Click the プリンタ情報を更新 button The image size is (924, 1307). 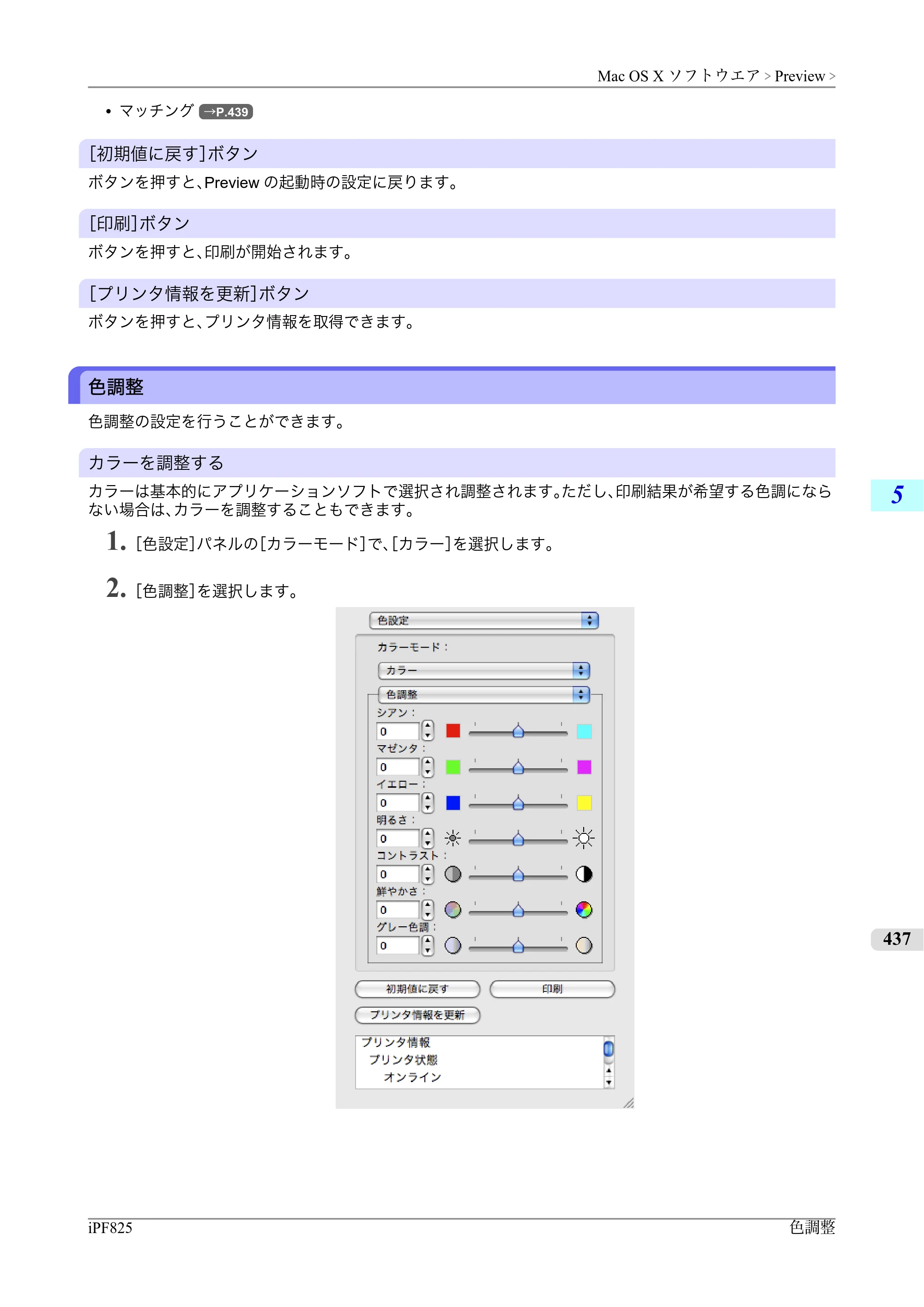click(417, 1015)
